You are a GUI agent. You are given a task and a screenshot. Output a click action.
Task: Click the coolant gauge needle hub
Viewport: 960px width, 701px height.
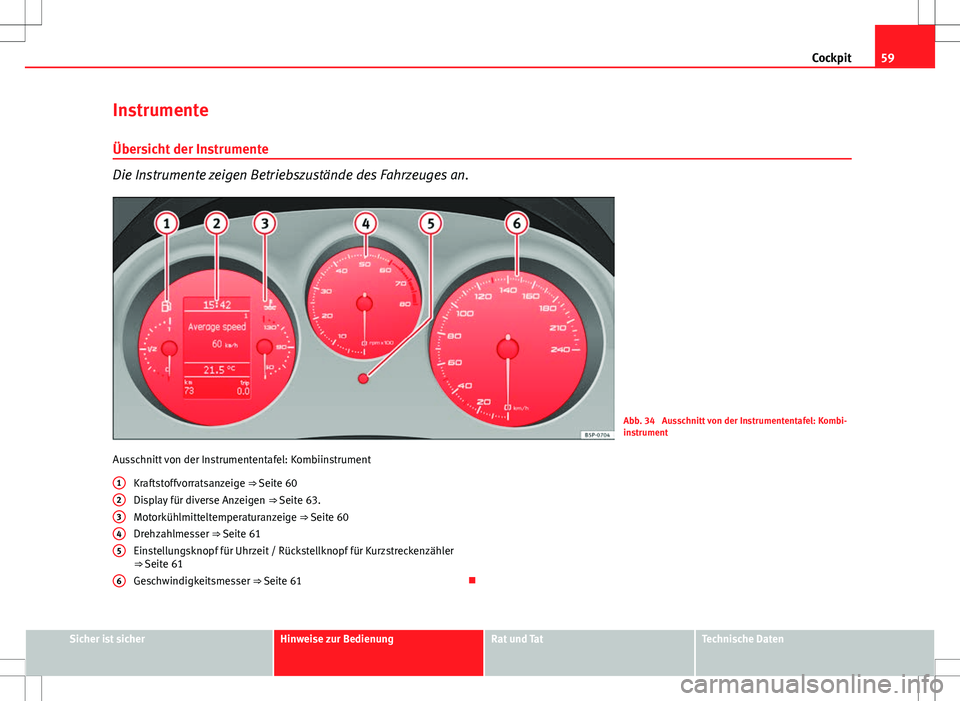[264, 347]
